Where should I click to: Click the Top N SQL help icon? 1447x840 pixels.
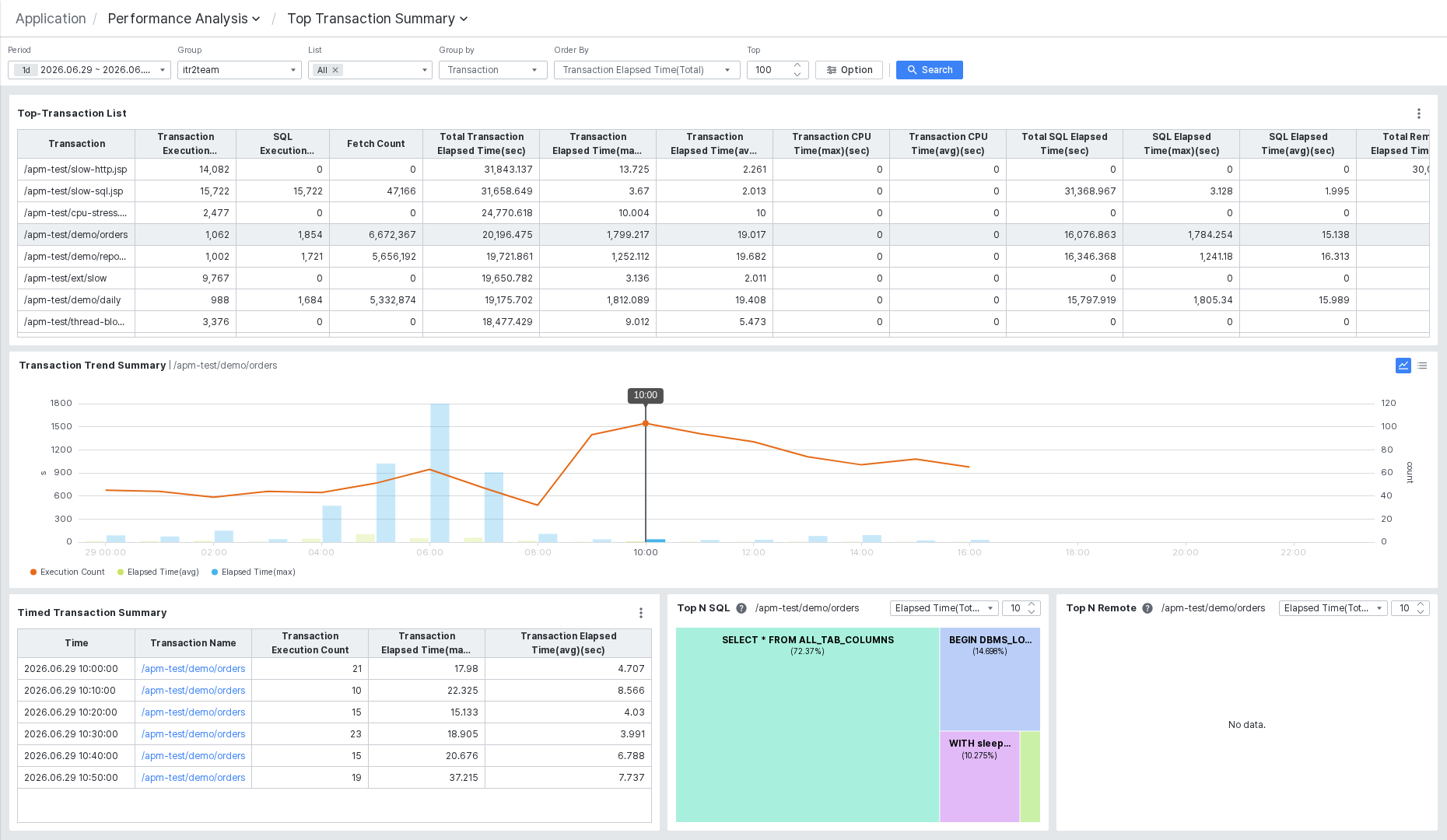click(x=741, y=608)
